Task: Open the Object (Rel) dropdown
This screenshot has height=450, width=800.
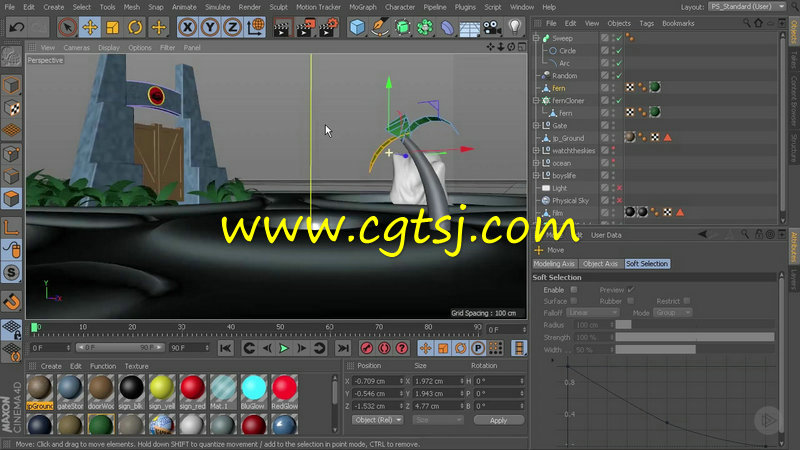Action: tap(377, 420)
